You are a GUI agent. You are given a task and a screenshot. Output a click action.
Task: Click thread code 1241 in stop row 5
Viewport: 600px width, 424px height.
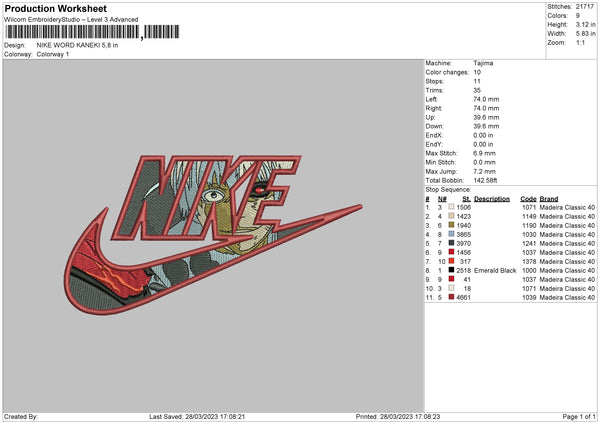(529, 243)
